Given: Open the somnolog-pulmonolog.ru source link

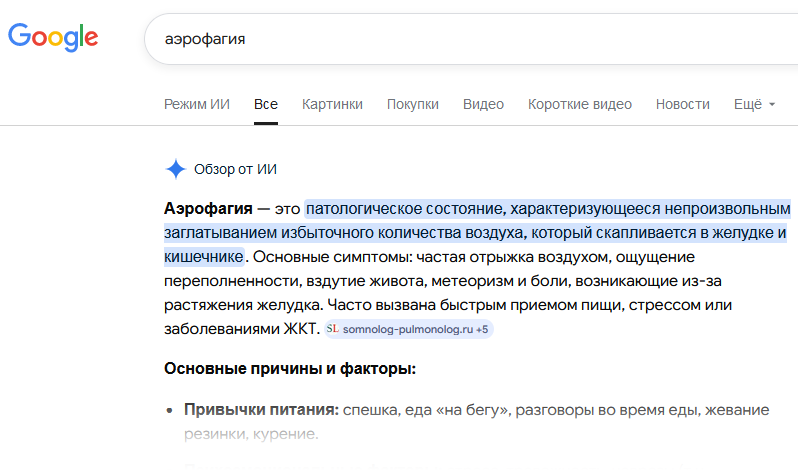Looking at the screenshot, I should coord(408,329).
